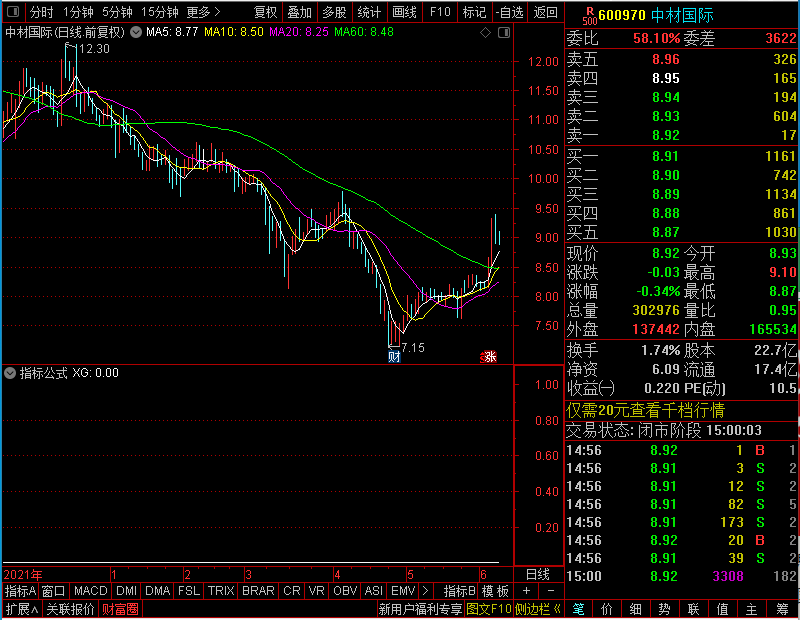Select the 细 detail tab
The image size is (800, 620).
[x=635, y=609]
